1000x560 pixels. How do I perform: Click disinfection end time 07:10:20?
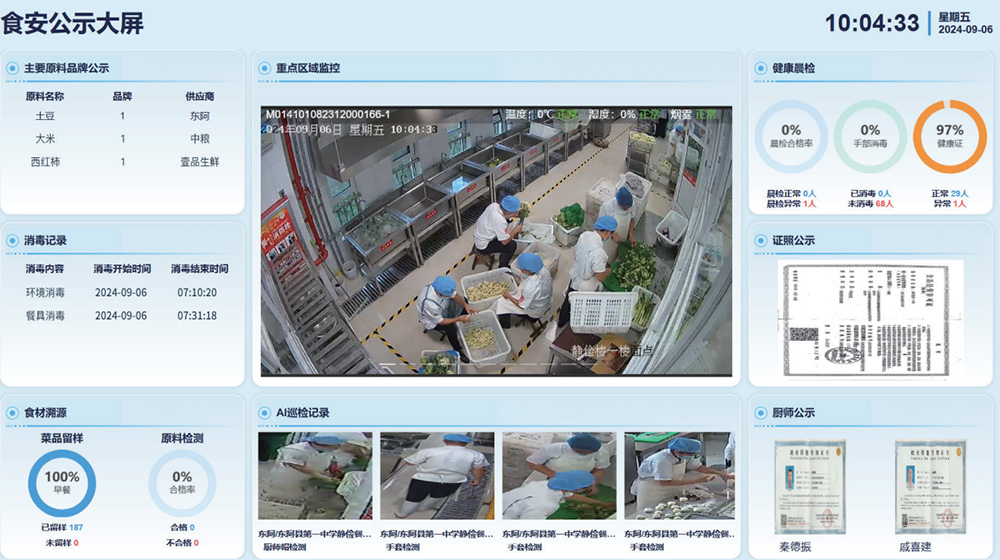(x=197, y=292)
